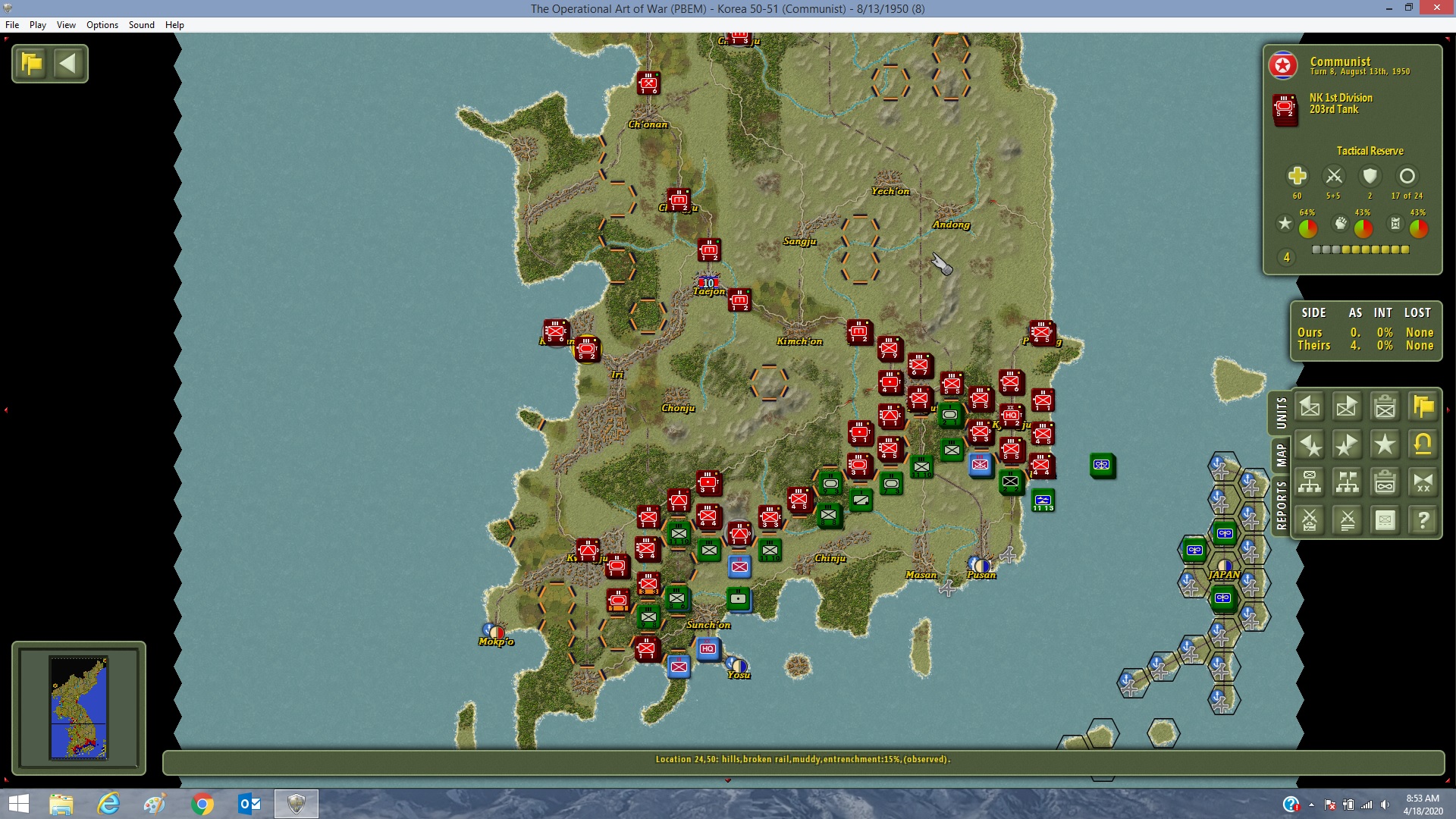Screen dimensions: 1456x819
Task: Click the fist readiness icon
Action: coord(1341,224)
